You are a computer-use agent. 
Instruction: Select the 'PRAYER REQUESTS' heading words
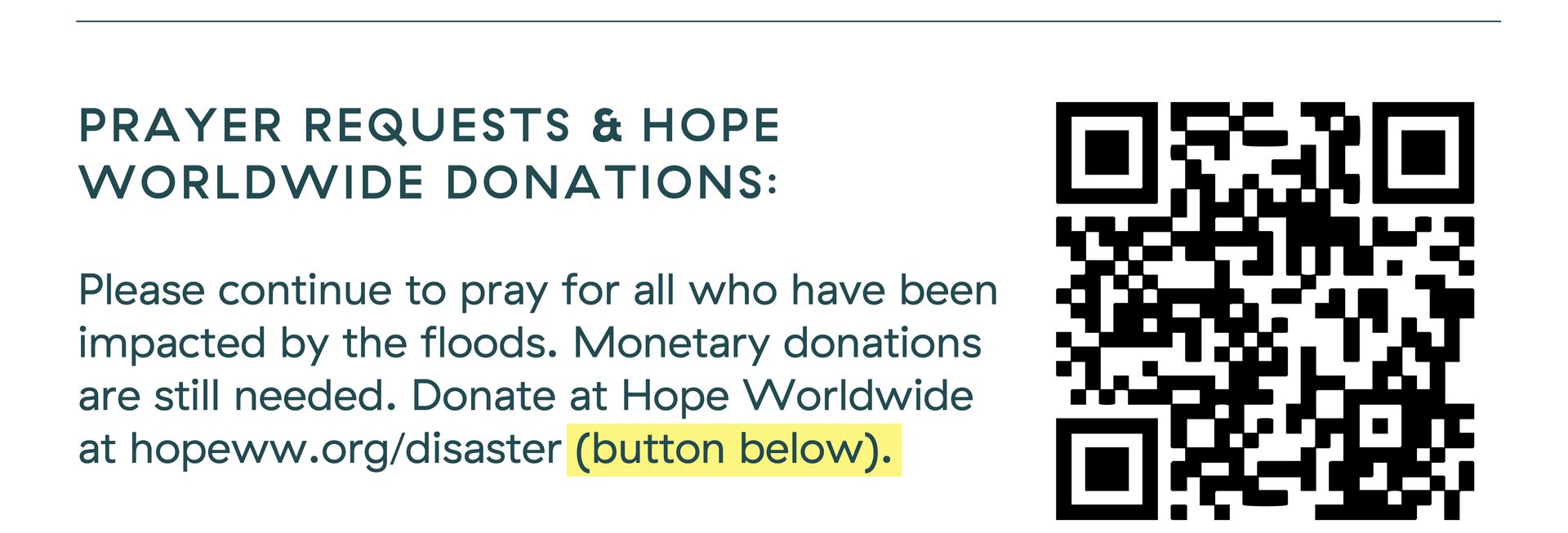click(325, 127)
